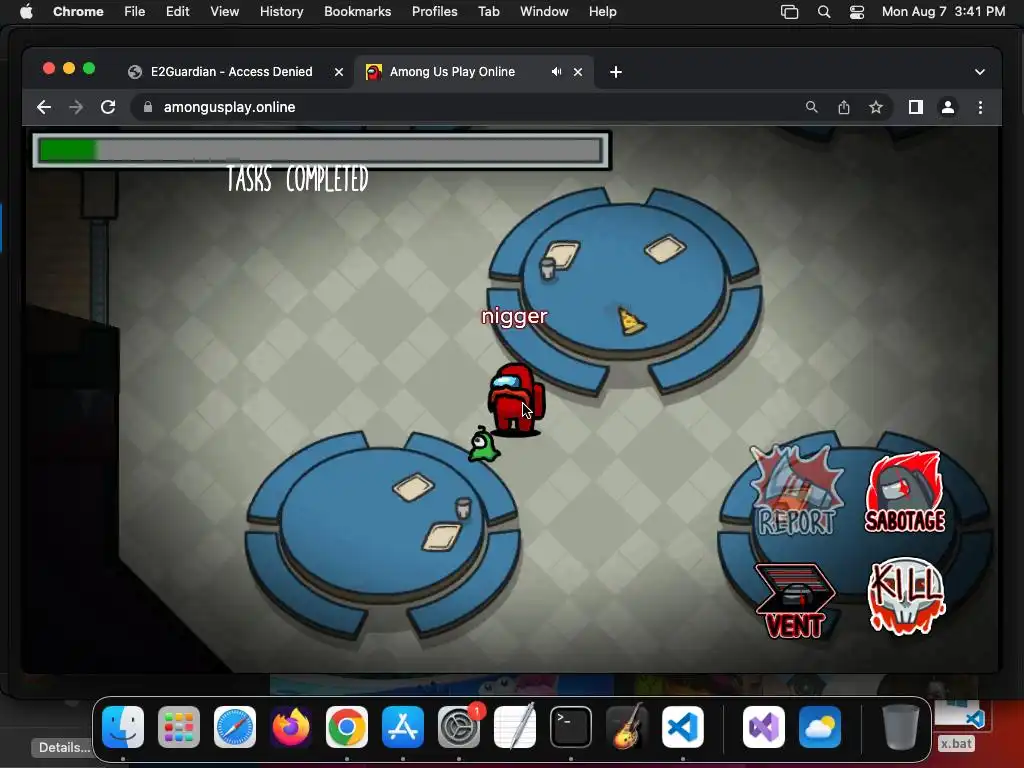Toggle the Chrome side panel

tap(916, 107)
